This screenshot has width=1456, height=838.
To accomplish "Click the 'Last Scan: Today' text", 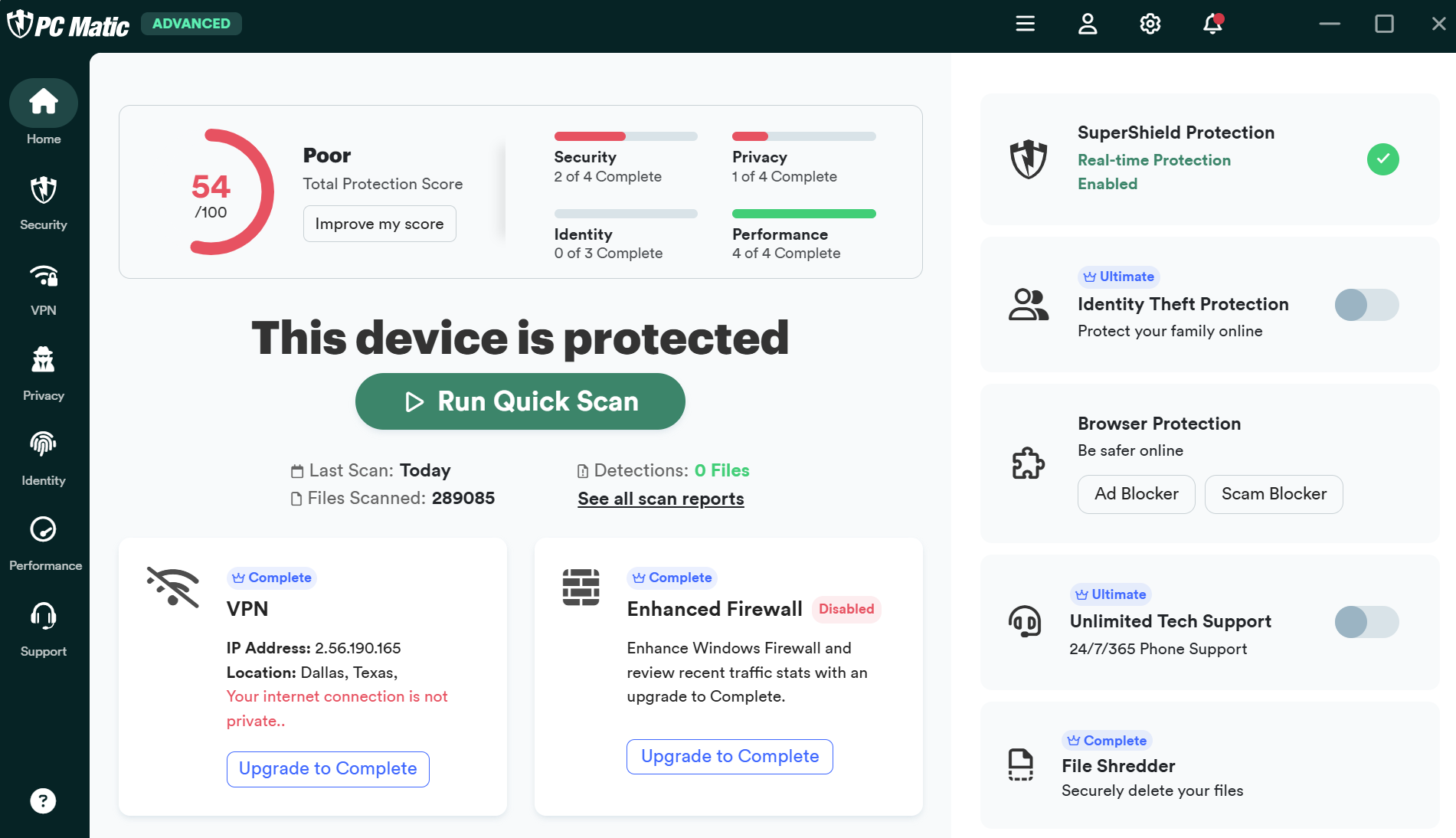I will (371, 470).
